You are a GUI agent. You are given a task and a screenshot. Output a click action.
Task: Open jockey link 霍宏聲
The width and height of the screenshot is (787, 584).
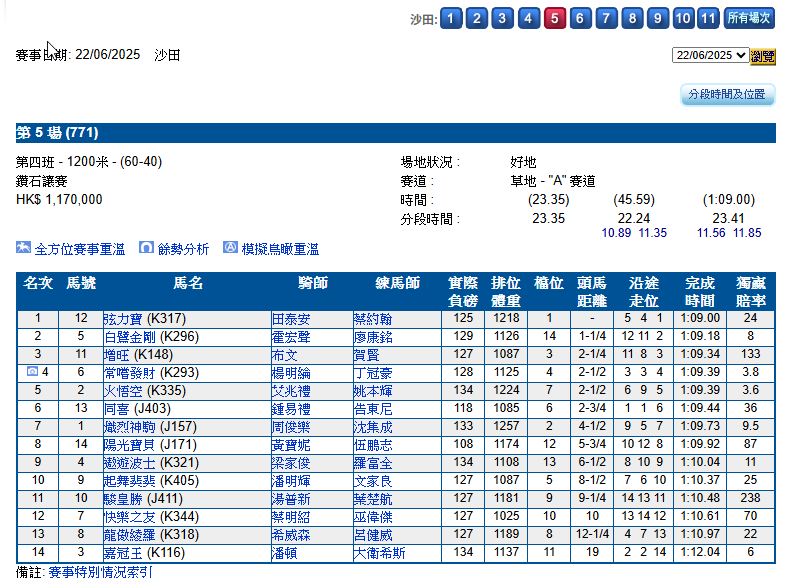[x=291, y=337]
